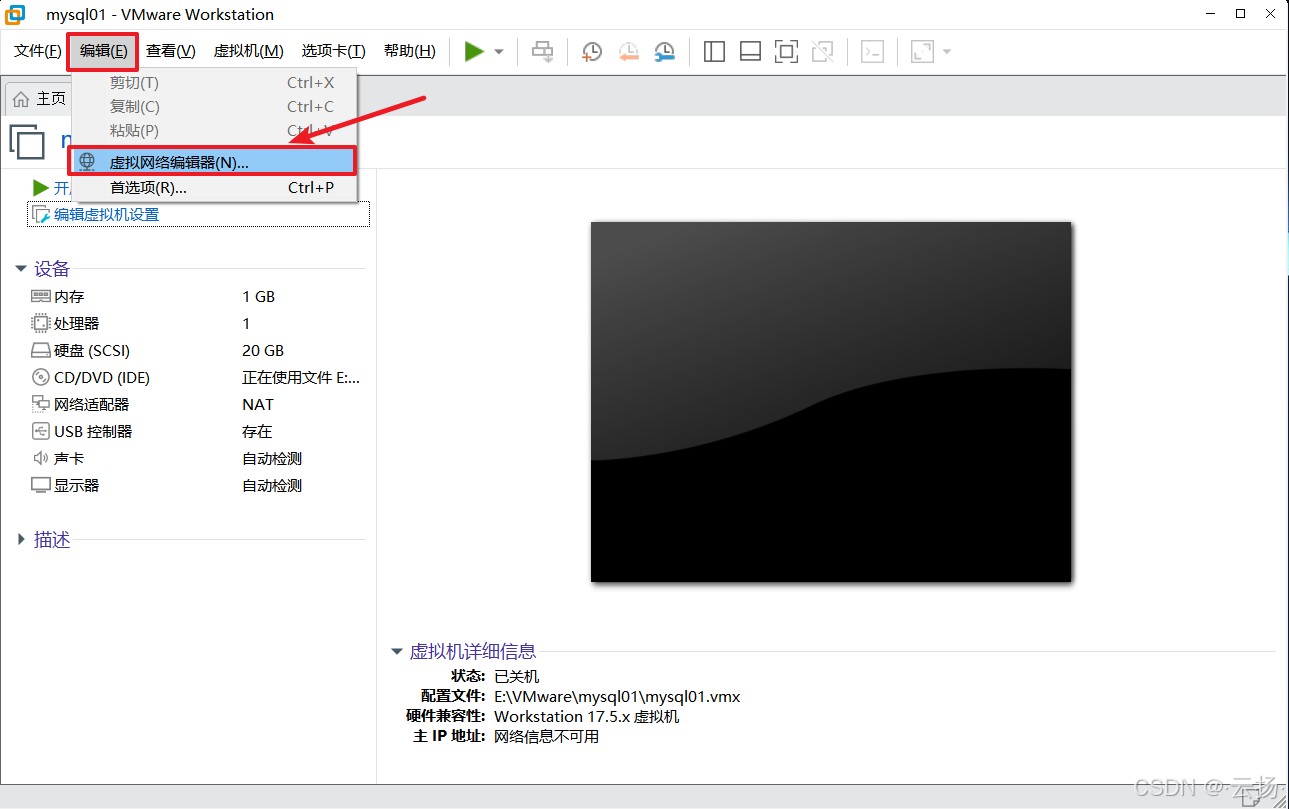This screenshot has height=809, width=1289.
Task: Click the revert to snapshot icon
Action: coord(628,51)
